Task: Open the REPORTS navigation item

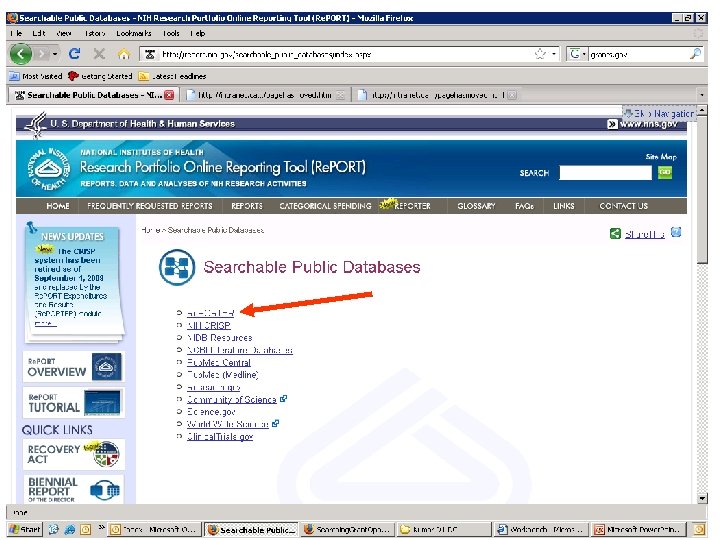Action: [x=247, y=206]
